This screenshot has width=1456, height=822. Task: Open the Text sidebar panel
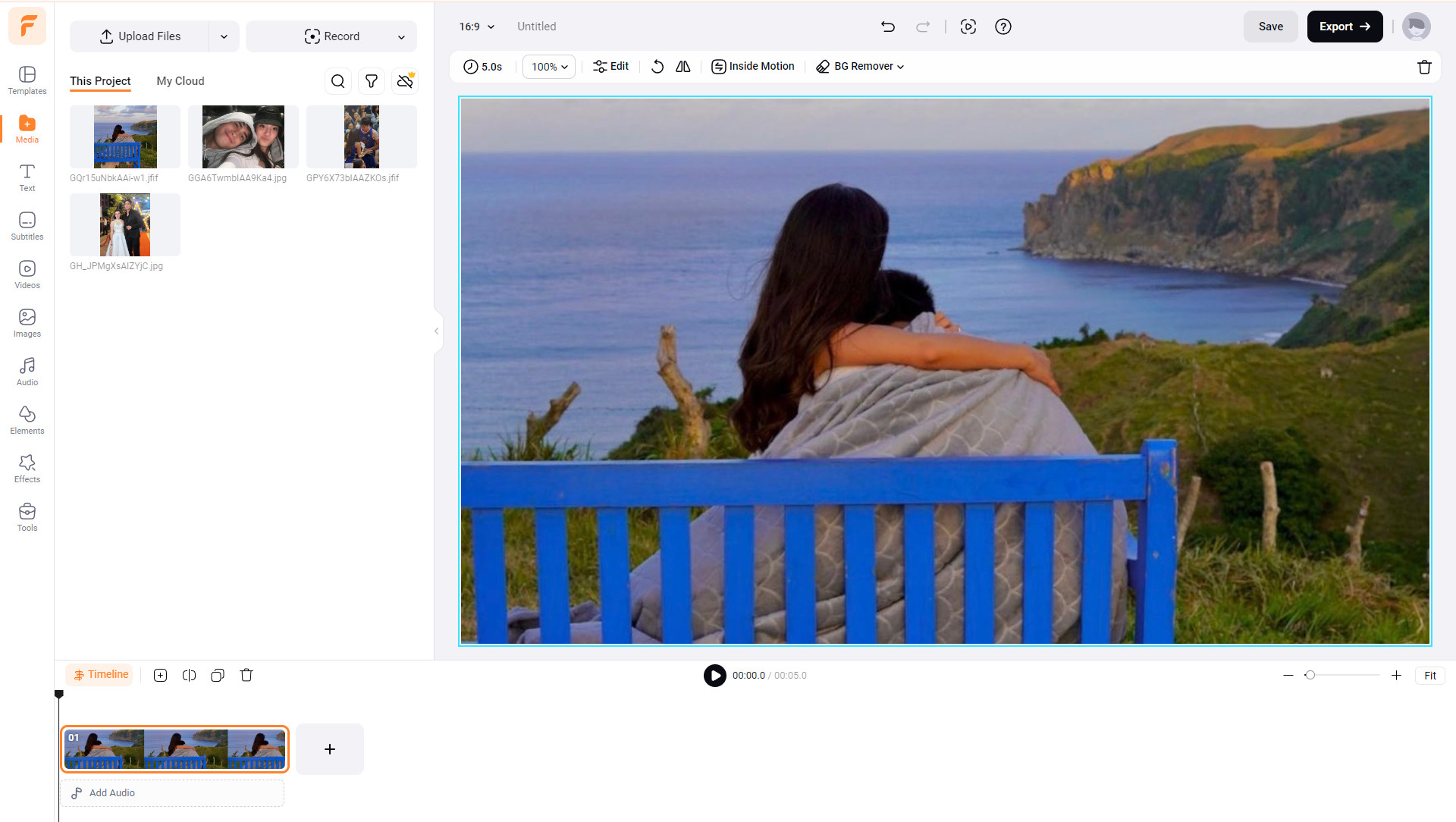point(27,177)
